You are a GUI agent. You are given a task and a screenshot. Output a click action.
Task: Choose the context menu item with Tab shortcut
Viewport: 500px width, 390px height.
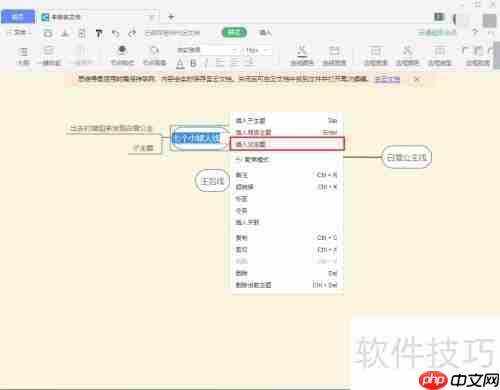point(287,120)
